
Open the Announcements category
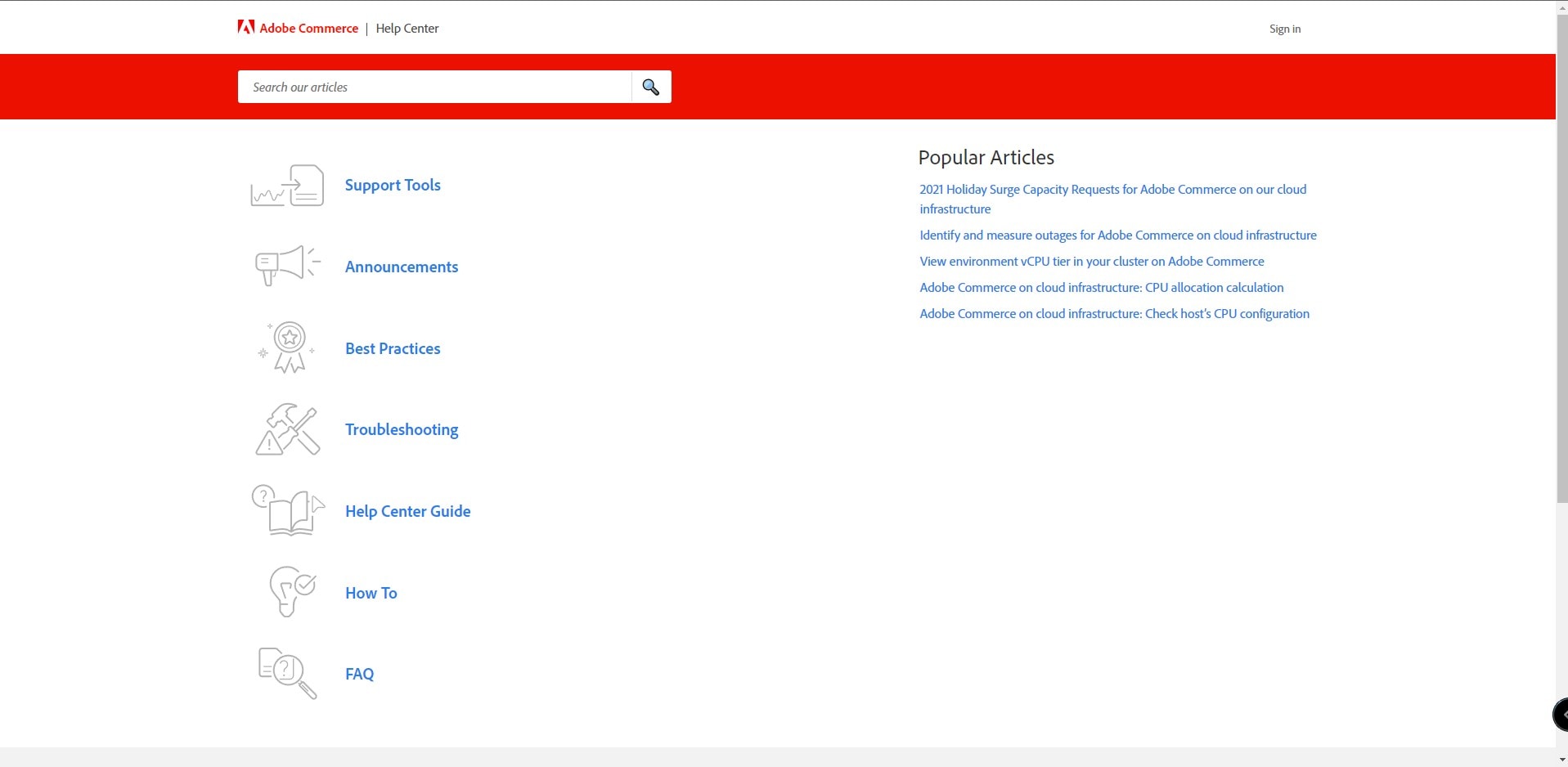click(x=402, y=267)
